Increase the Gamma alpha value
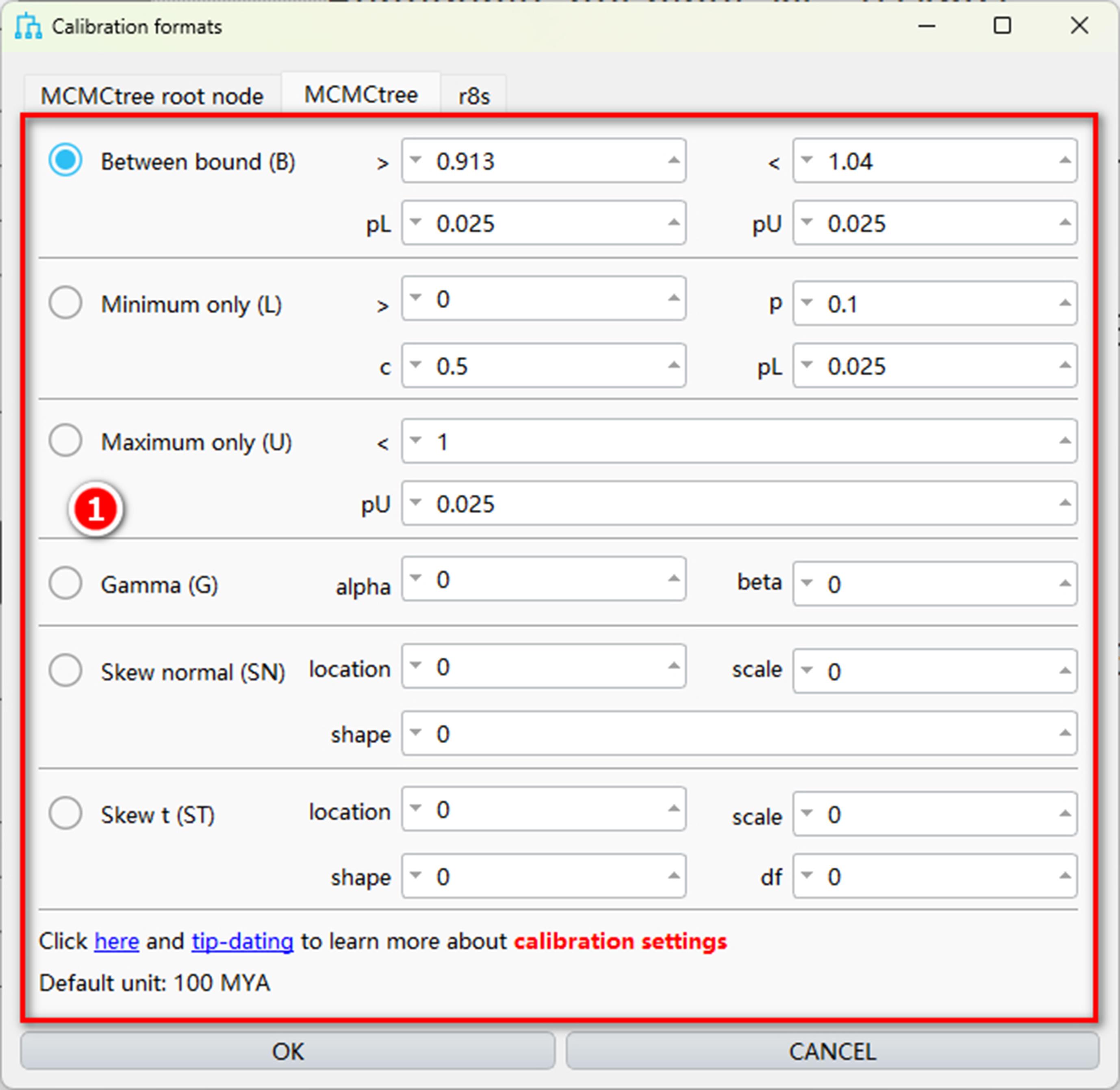Screen dimensions: 1120x1090 [674, 578]
